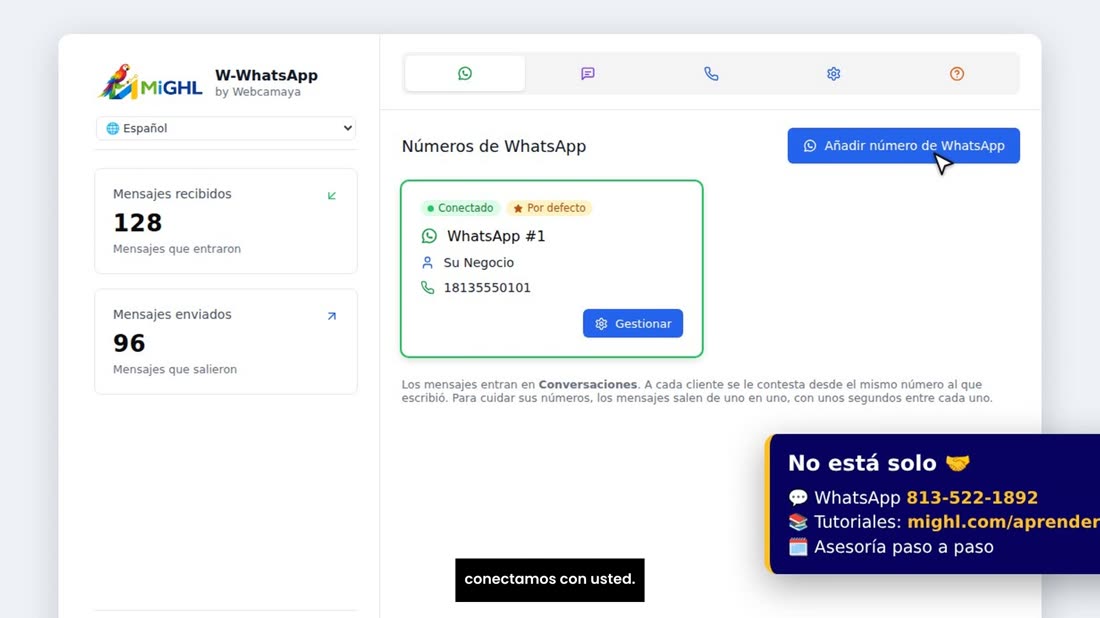Screen dimensions: 1100x618
Task: Click the WhatsApp number 813-522-1892
Action: coord(972,497)
